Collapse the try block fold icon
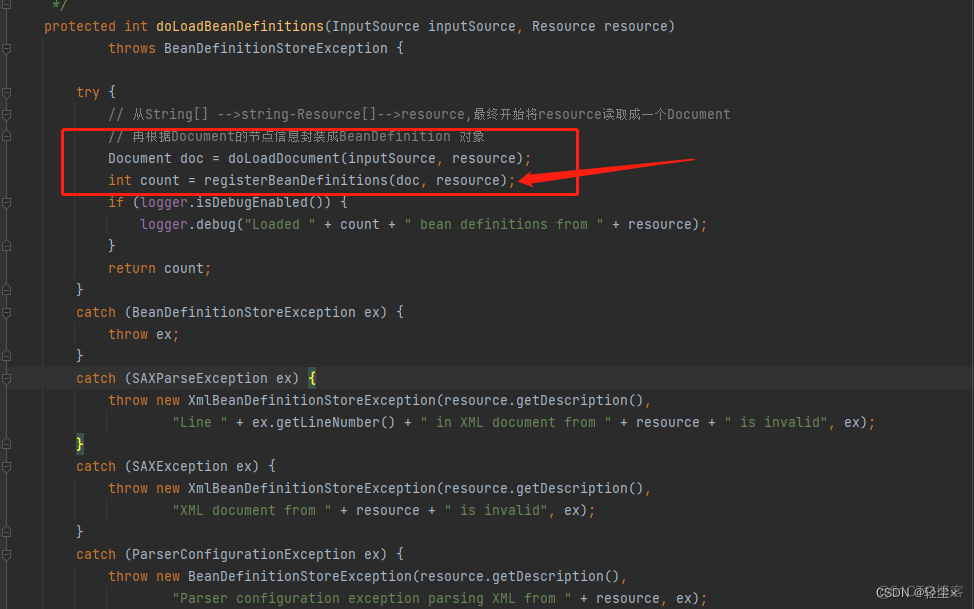Screen dimensions: 974x609 [8, 91]
